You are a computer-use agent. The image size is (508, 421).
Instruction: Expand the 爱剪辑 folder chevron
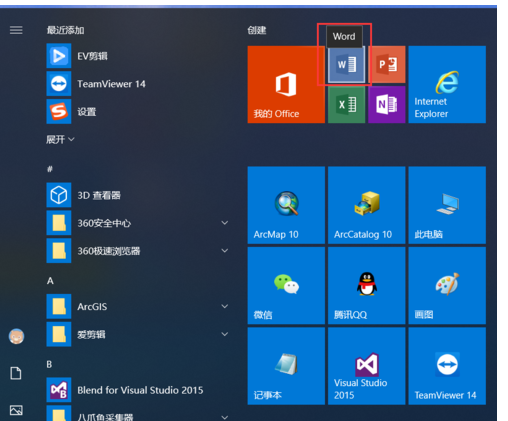click(225, 334)
